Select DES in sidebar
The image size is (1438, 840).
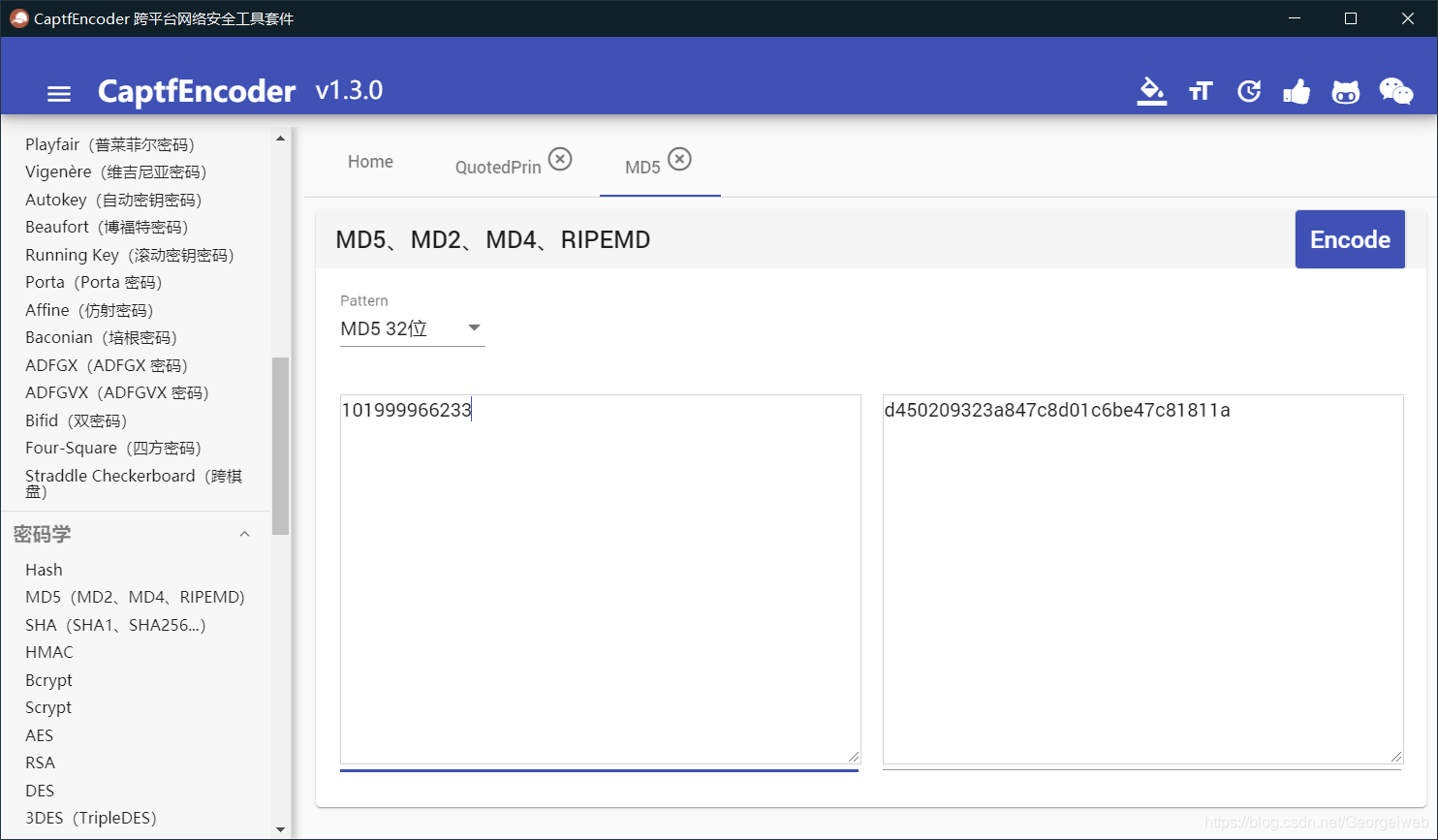coord(40,791)
